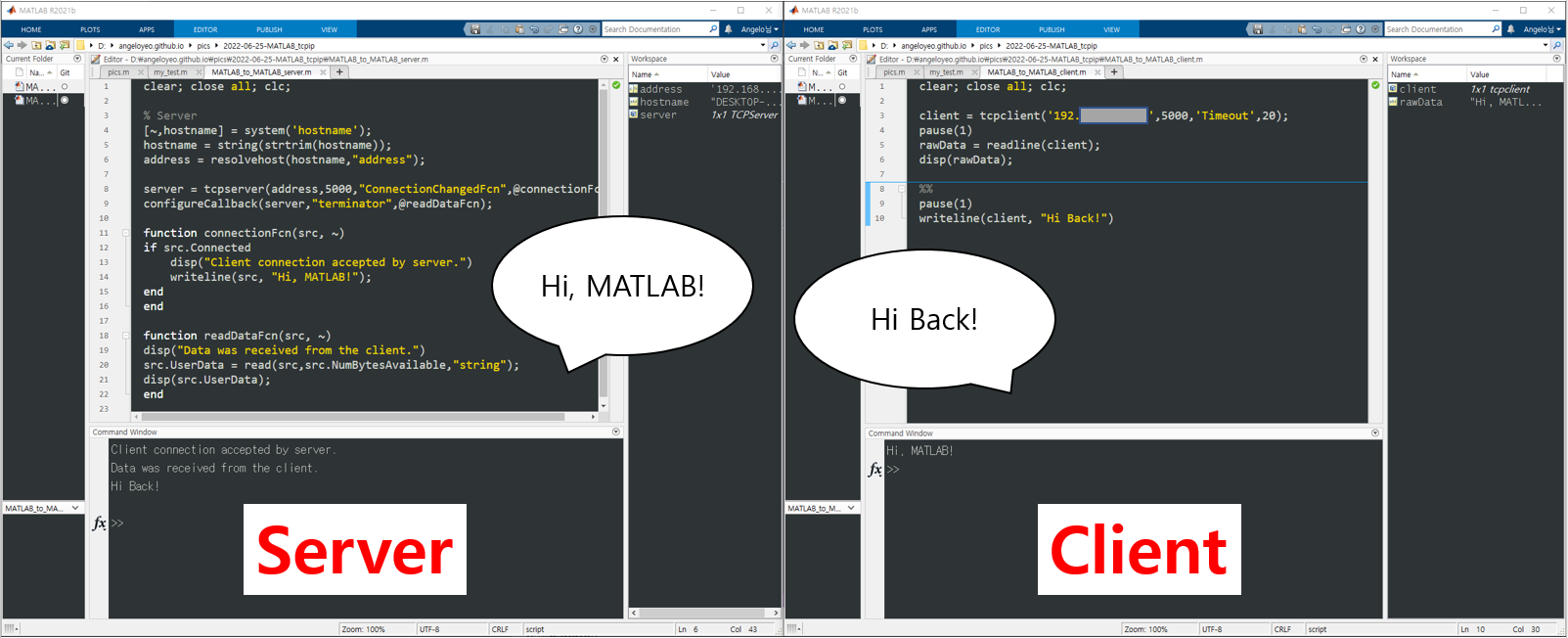
Task: Click Undo icon in Server window quick toolbar
Action: [x=534, y=29]
